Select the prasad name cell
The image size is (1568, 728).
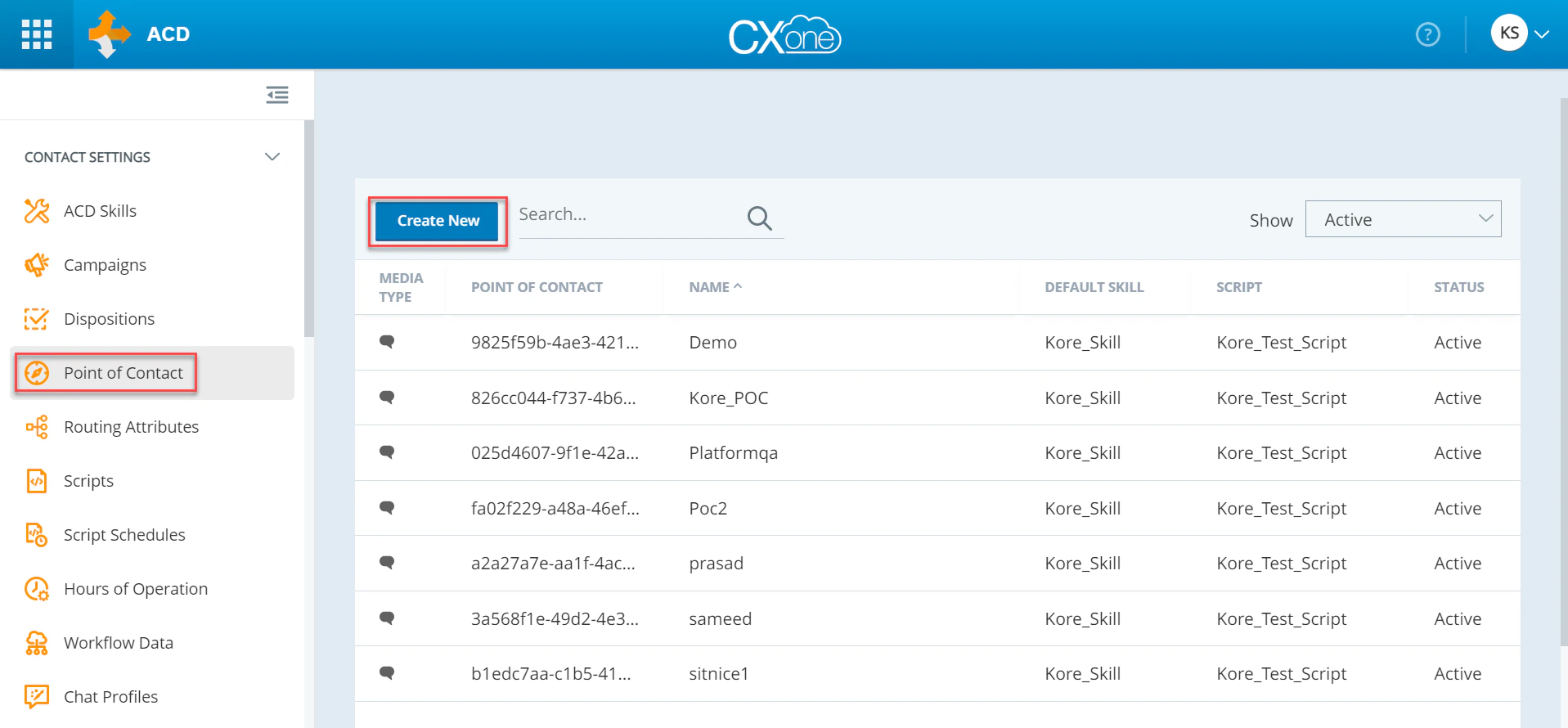pos(716,564)
